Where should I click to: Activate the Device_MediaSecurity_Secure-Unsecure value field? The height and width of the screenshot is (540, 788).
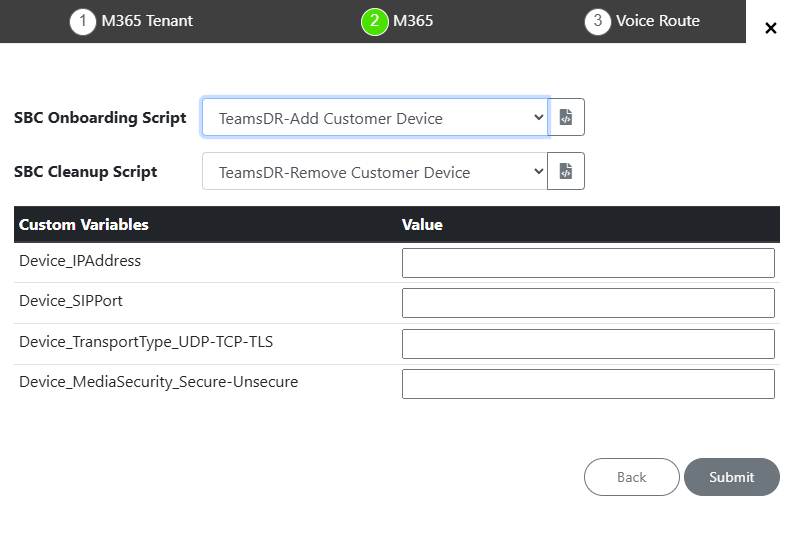tap(588, 384)
